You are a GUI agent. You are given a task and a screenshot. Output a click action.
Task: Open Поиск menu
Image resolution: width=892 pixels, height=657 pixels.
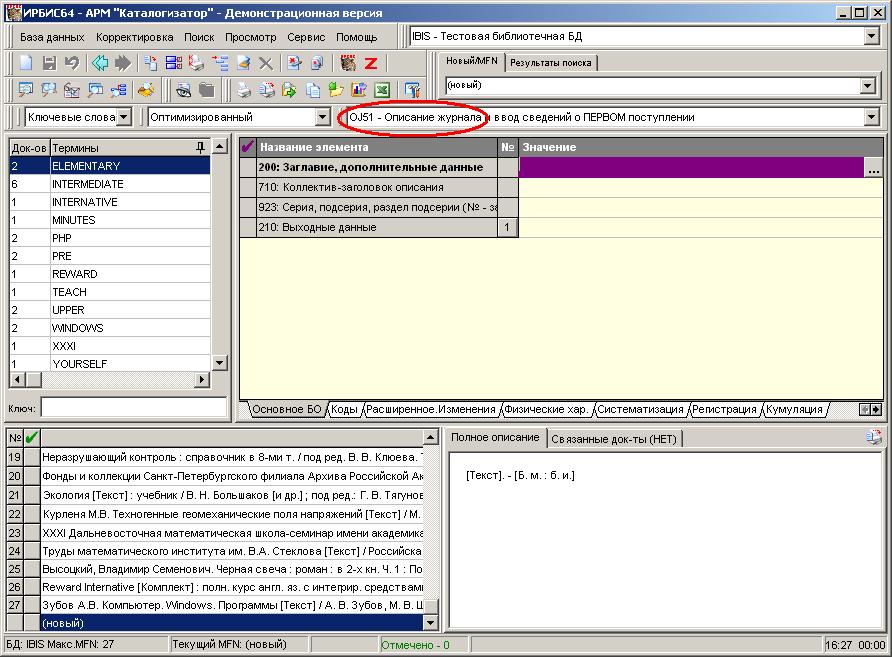[199, 37]
